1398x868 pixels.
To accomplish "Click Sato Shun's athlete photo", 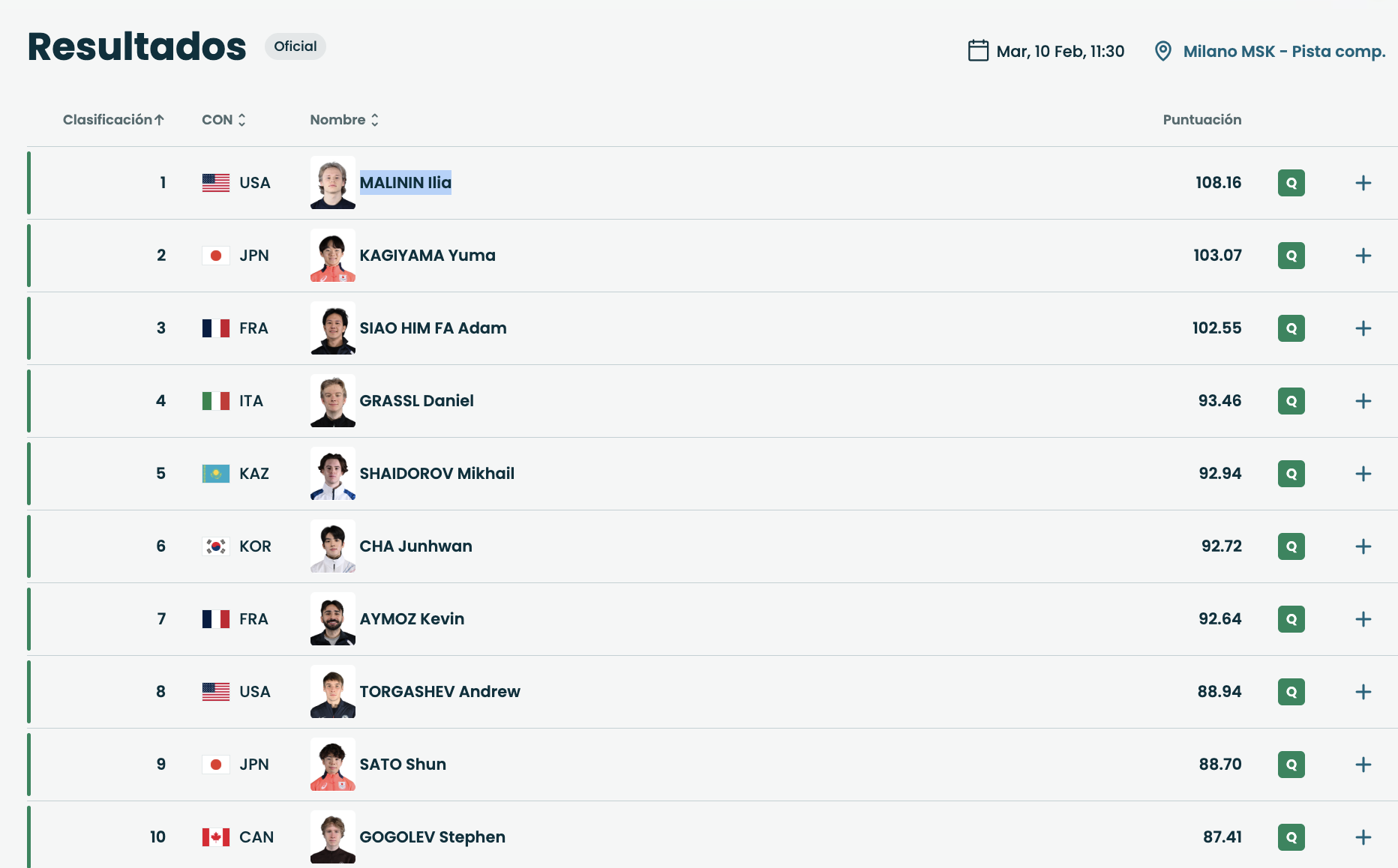I will (x=333, y=765).
